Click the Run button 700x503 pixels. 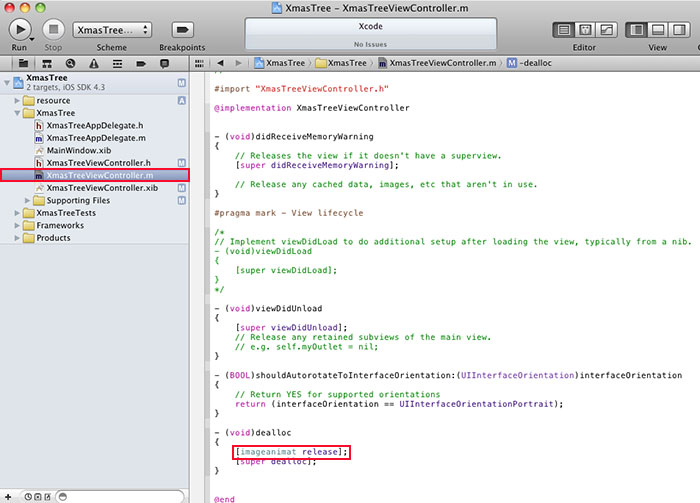click(20, 30)
